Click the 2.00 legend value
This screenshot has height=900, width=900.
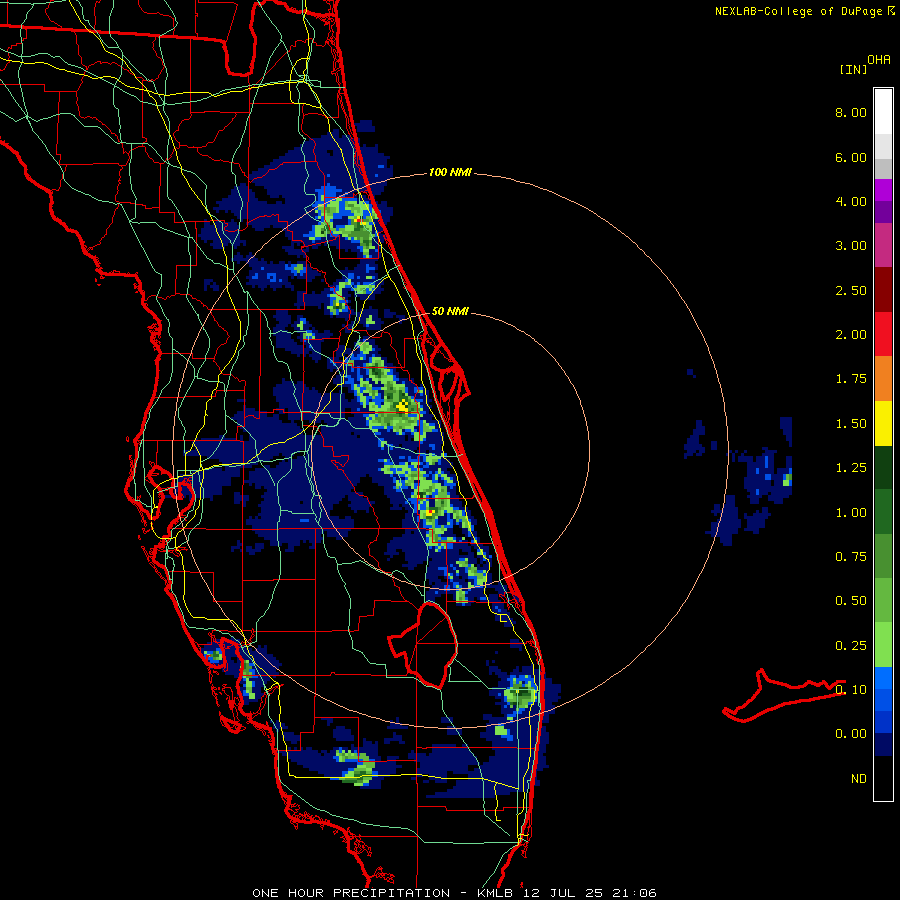coord(851,335)
